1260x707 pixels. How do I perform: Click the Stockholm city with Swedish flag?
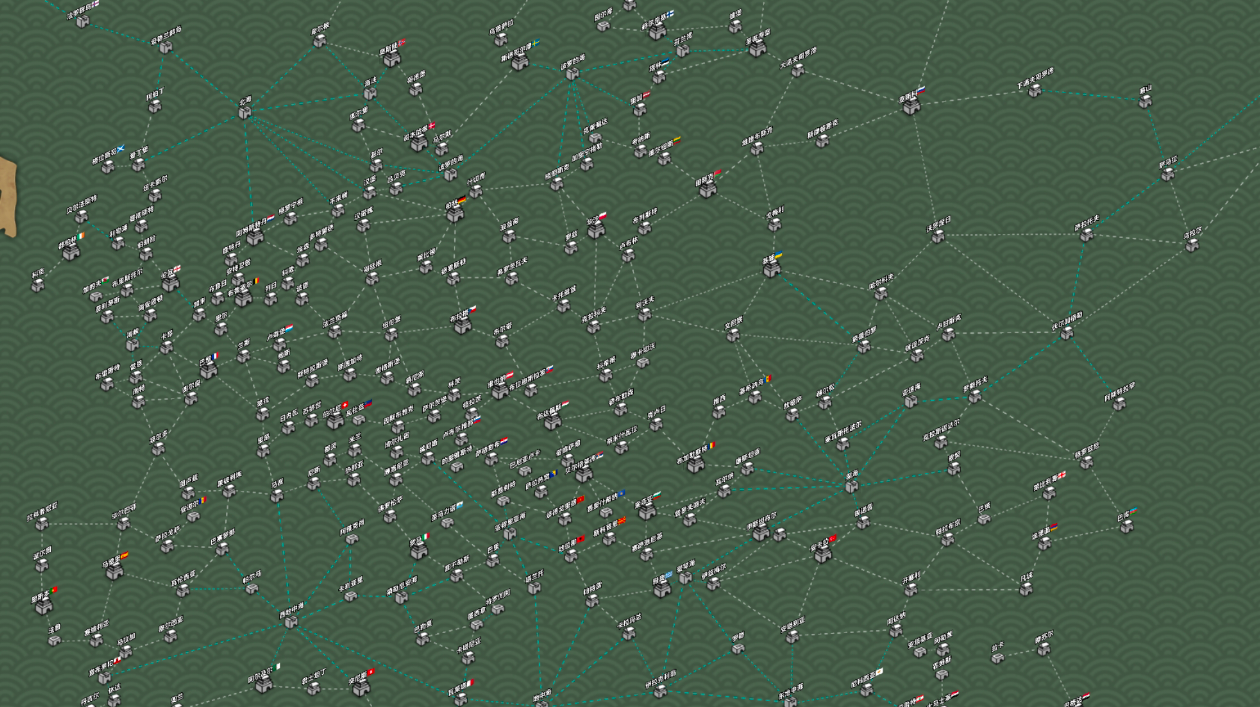(519, 61)
